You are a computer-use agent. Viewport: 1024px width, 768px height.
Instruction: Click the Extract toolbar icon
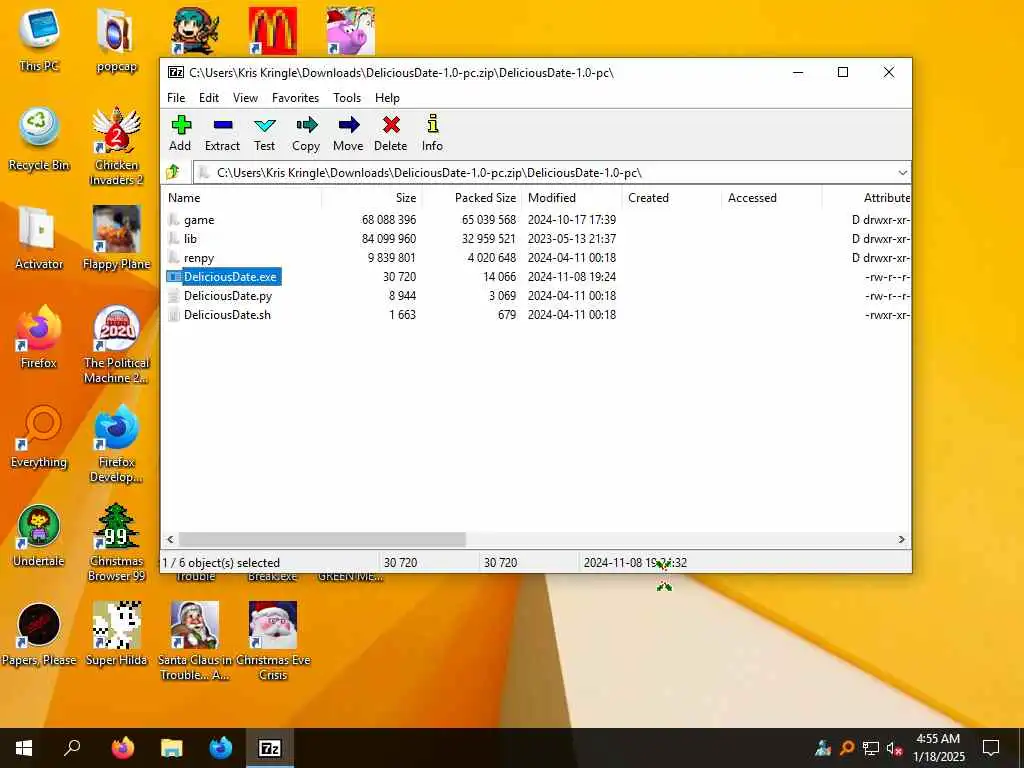click(x=222, y=134)
